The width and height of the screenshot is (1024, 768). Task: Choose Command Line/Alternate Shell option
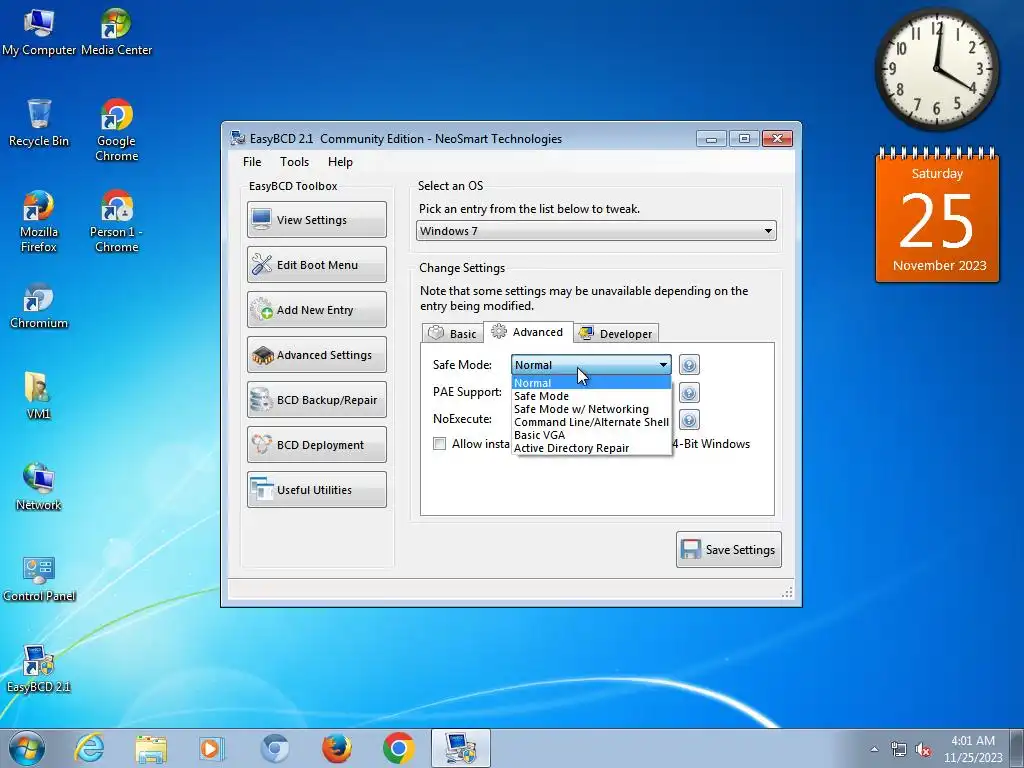591,422
